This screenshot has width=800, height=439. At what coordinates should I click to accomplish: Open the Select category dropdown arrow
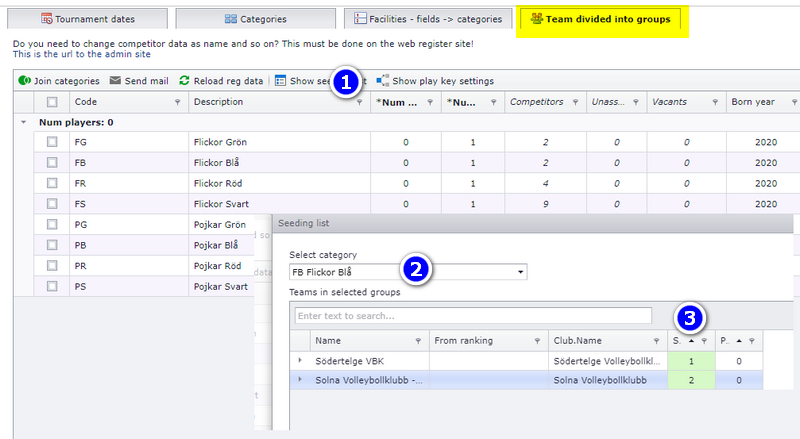pos(520,272)
